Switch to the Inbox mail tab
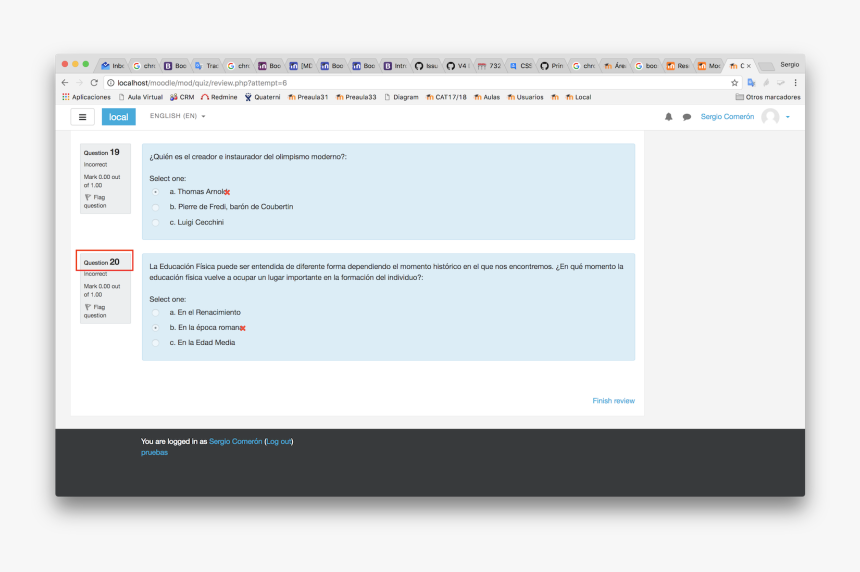Screen dimensions: 860x572 (112, 66)
